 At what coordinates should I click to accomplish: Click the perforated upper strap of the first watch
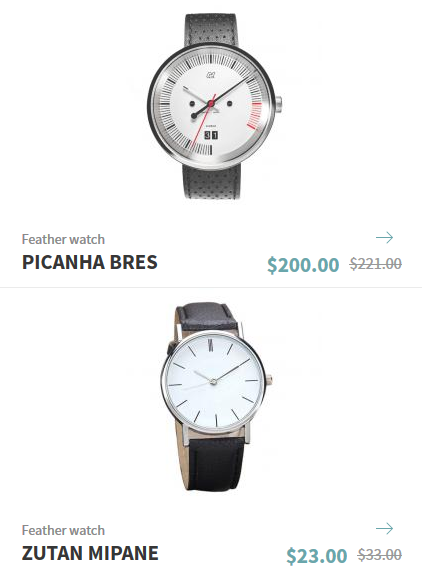coord(212,29)
